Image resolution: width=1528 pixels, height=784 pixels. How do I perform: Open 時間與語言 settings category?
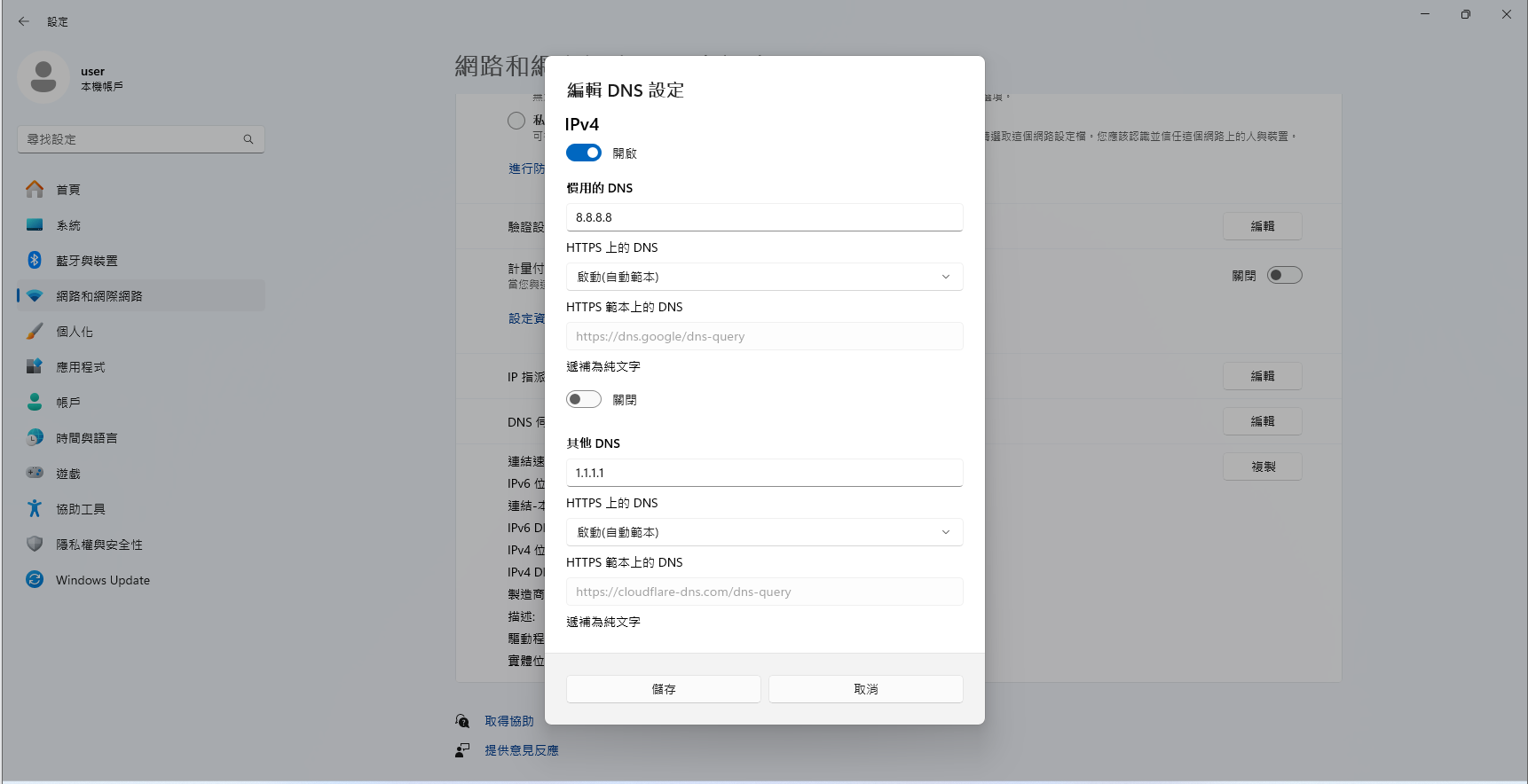pos(141,437)
